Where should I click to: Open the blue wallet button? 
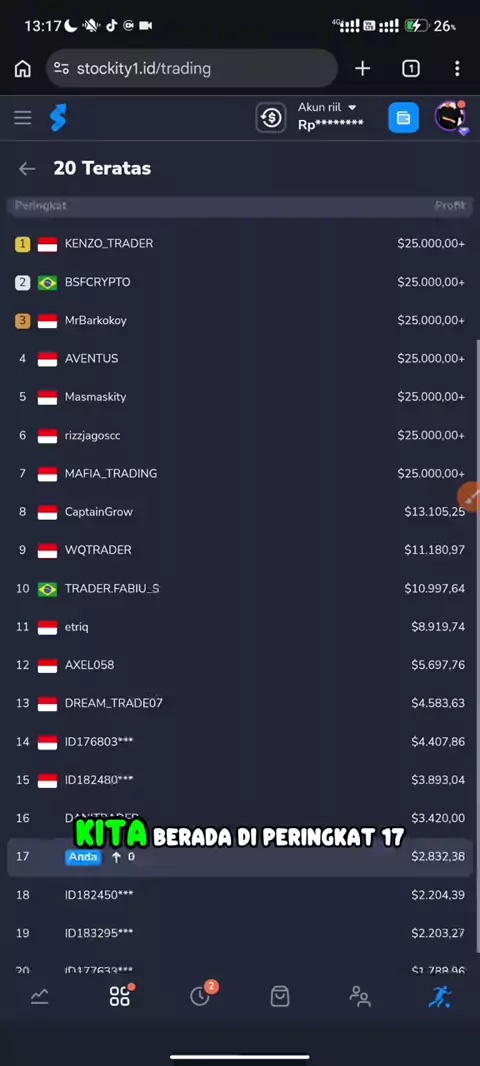coord(403,118)
